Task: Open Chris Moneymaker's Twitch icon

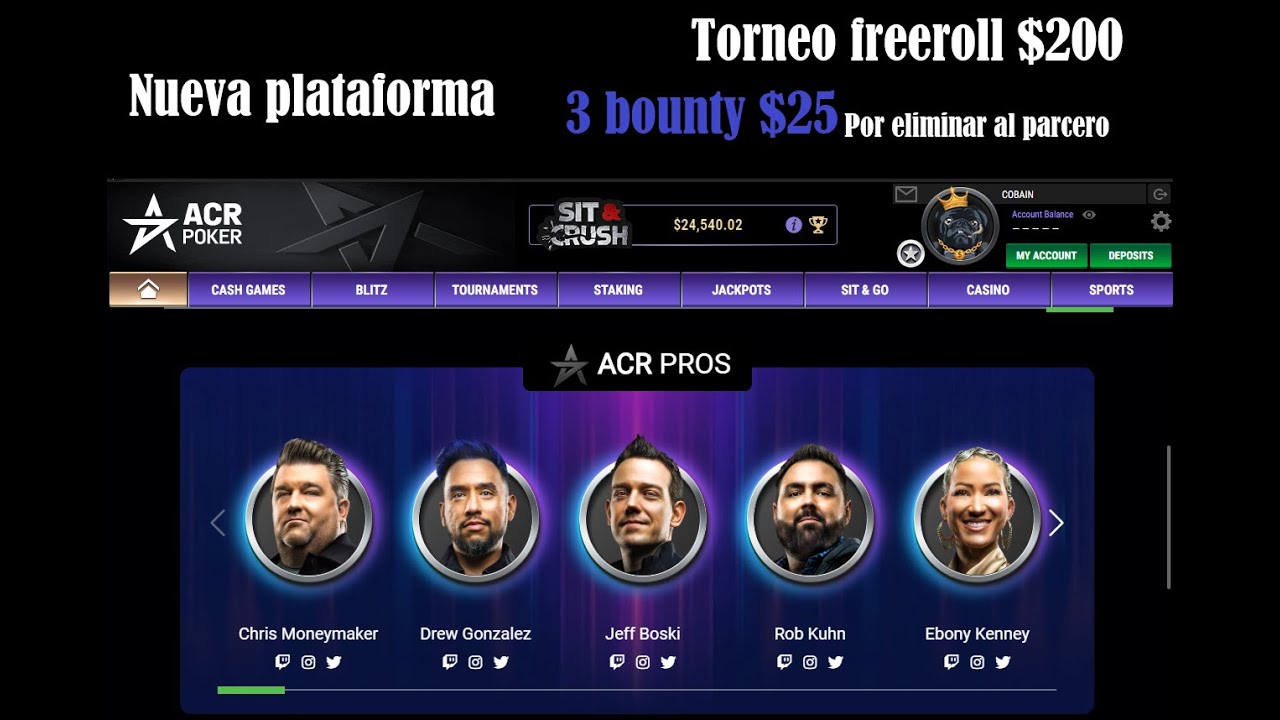Action: click(283, 662)
